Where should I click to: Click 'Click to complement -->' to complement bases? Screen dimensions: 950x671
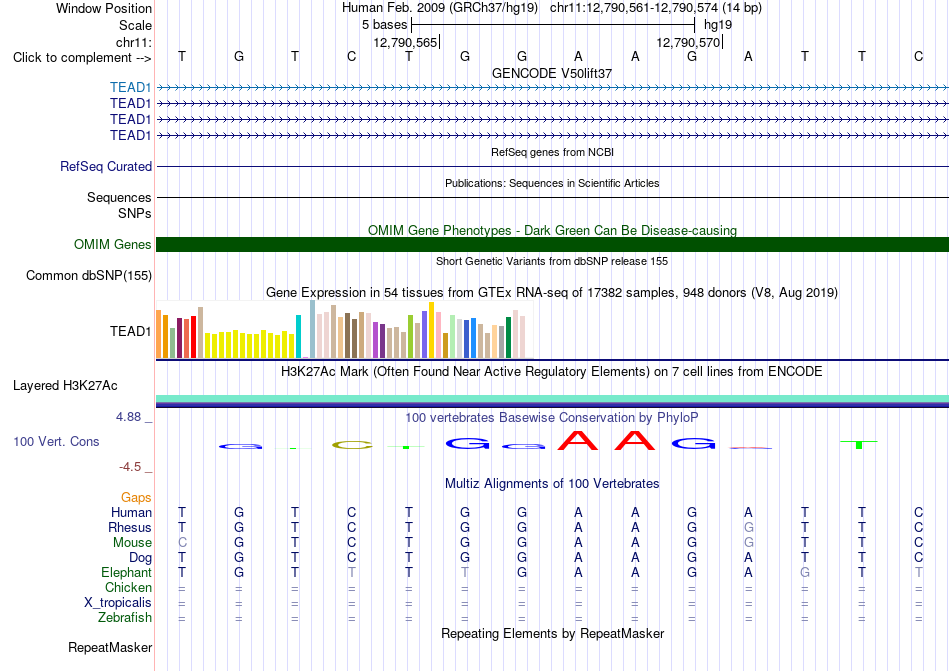tap(82, 58)
